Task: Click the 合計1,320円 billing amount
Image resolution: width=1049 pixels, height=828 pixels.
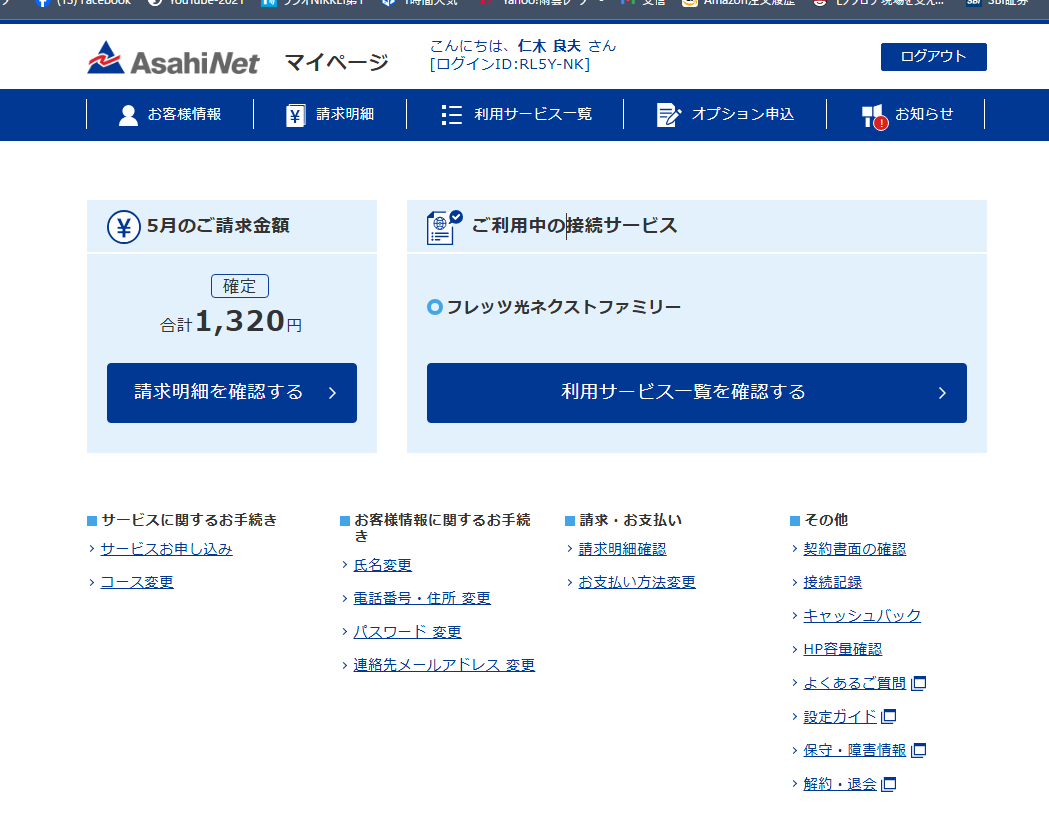Action: pyautogui.click(x=231, y=322)
